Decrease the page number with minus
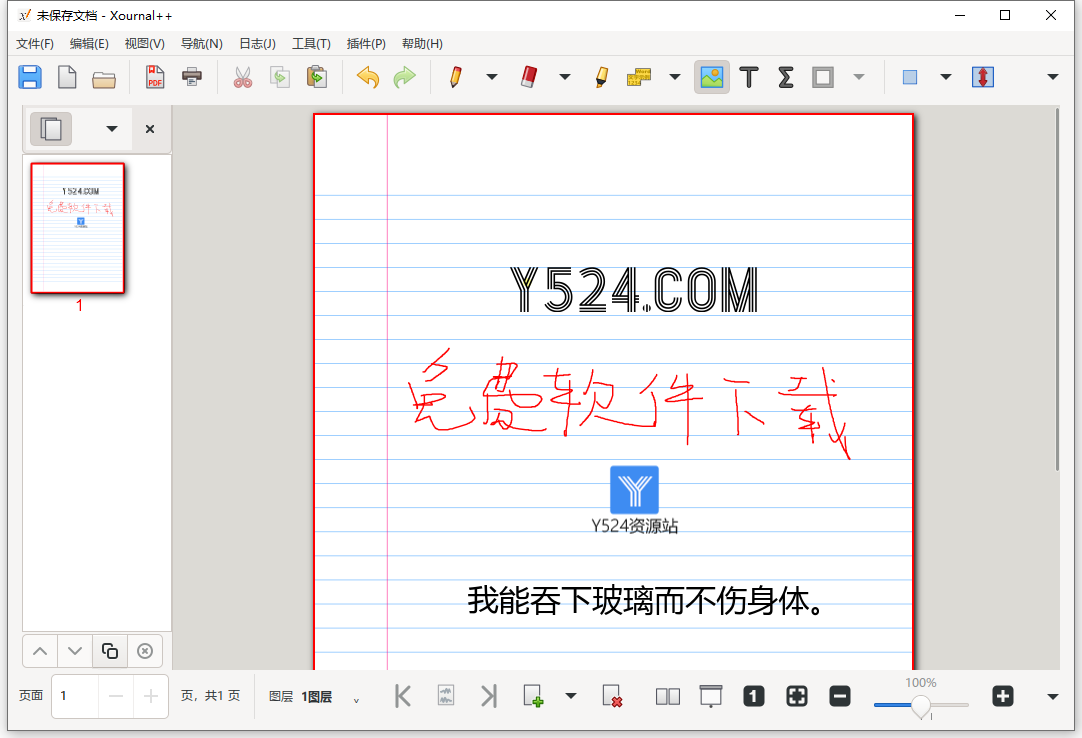Screen dimensions: 1082x738 click(116, 696)
